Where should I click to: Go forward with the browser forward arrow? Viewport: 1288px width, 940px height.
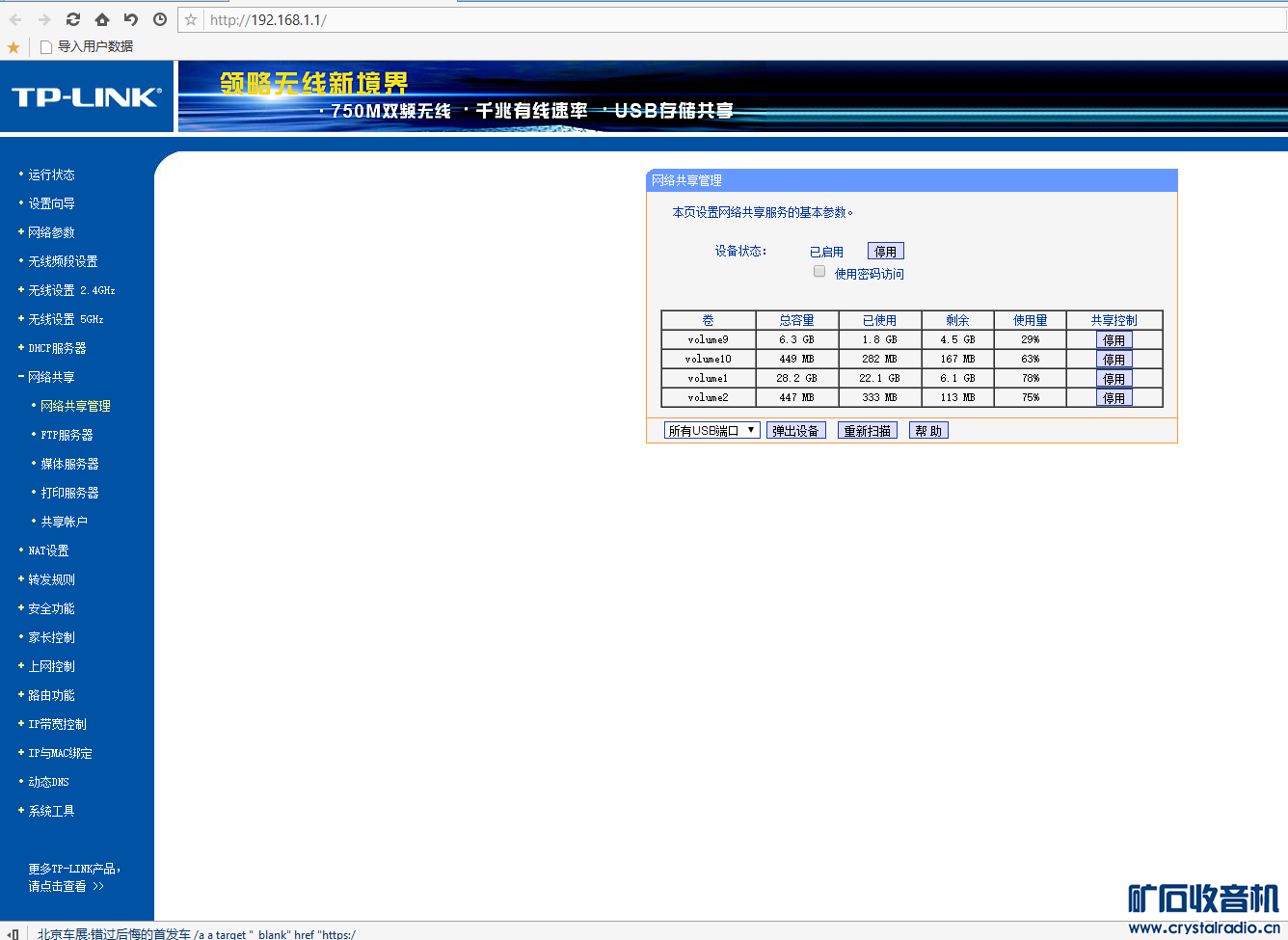click(44, 19)
